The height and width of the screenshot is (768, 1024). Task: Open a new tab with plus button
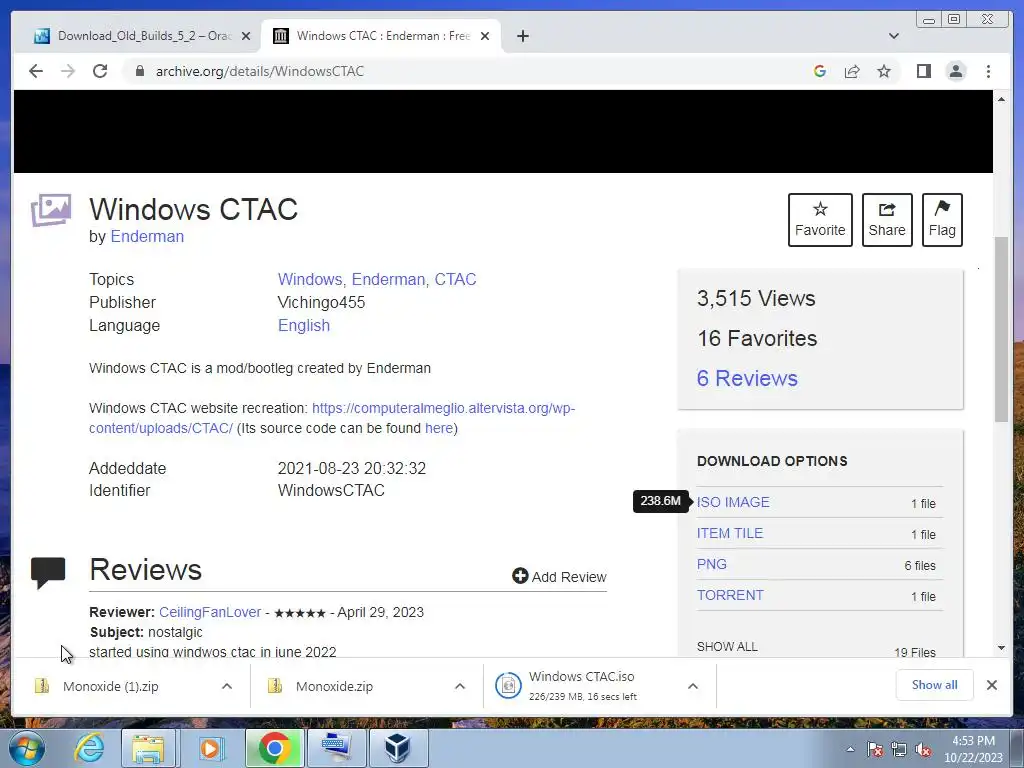pyautogui.click(x=522, y=36)
